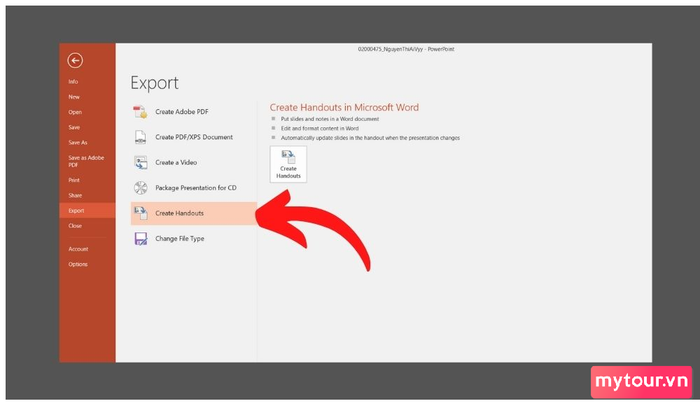Image resolution: width=700 pixels, height=408 pixels.
Task: Click the Create Handouts big button
Action: 288,164
